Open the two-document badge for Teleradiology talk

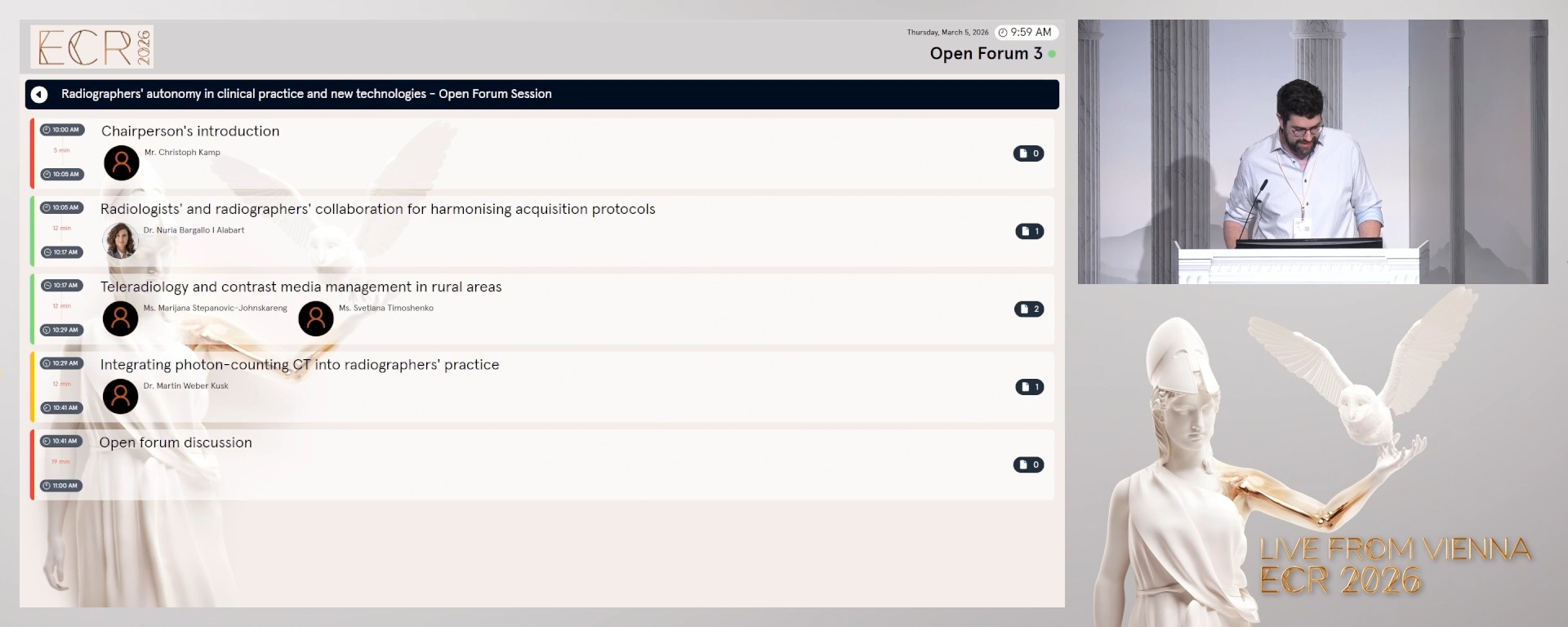[x=1029, y=309]
